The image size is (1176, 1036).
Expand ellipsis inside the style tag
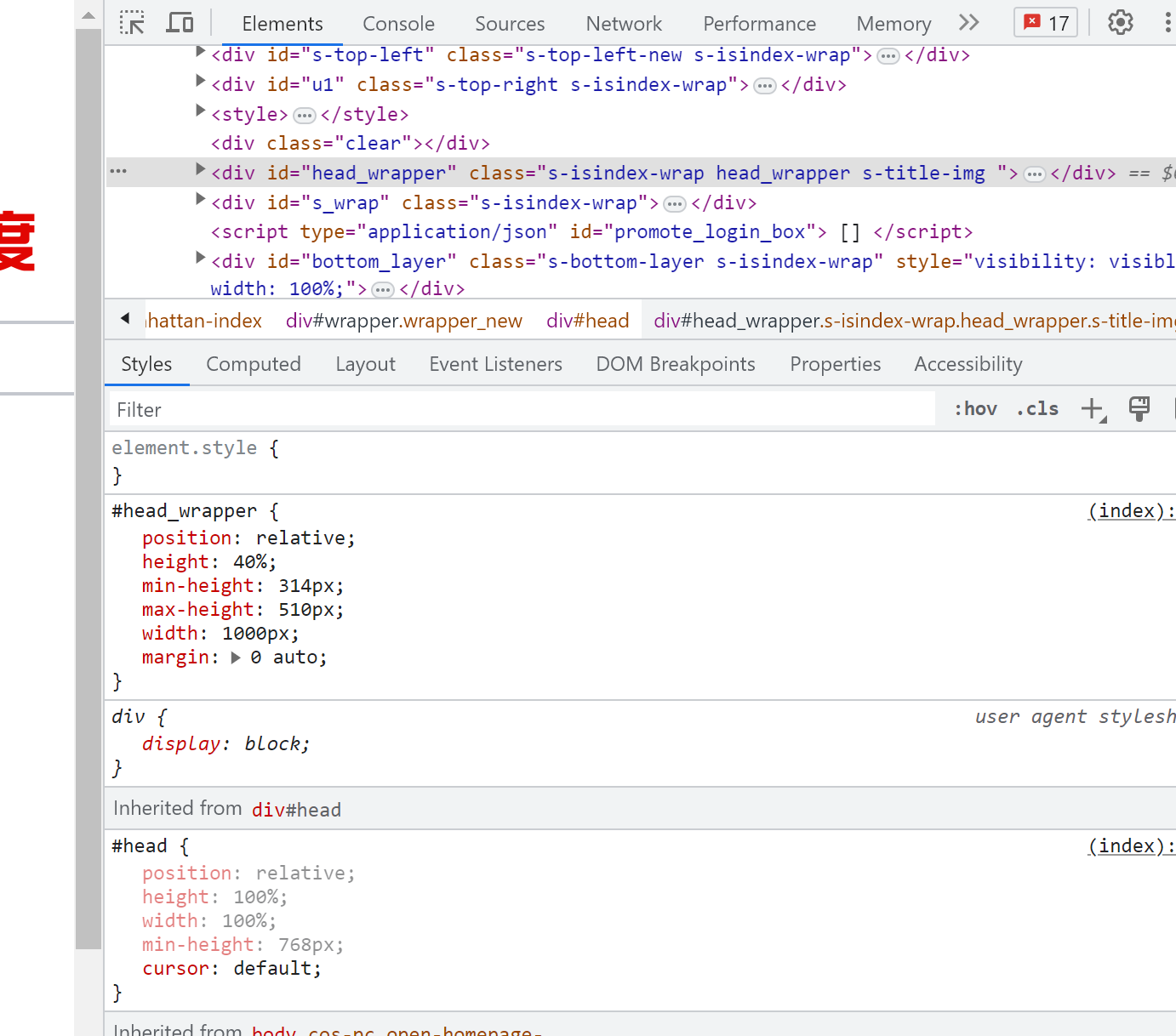pos(305,116)
